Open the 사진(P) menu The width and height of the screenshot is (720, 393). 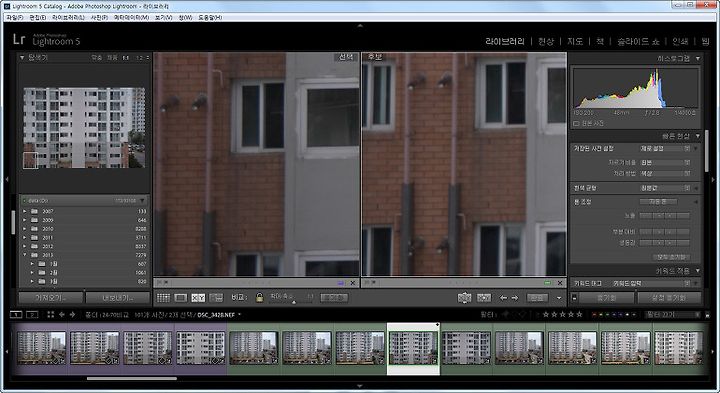tap(99, 17)
